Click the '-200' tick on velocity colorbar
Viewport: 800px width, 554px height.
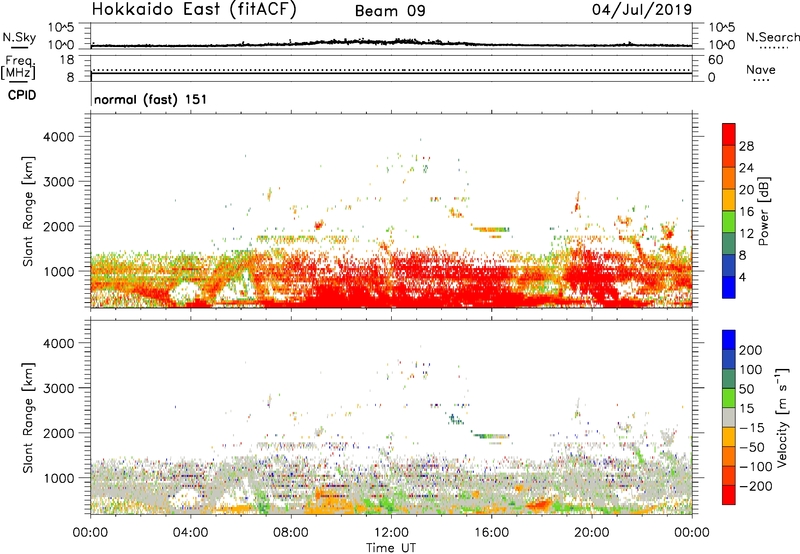click(x=756, y=486)
